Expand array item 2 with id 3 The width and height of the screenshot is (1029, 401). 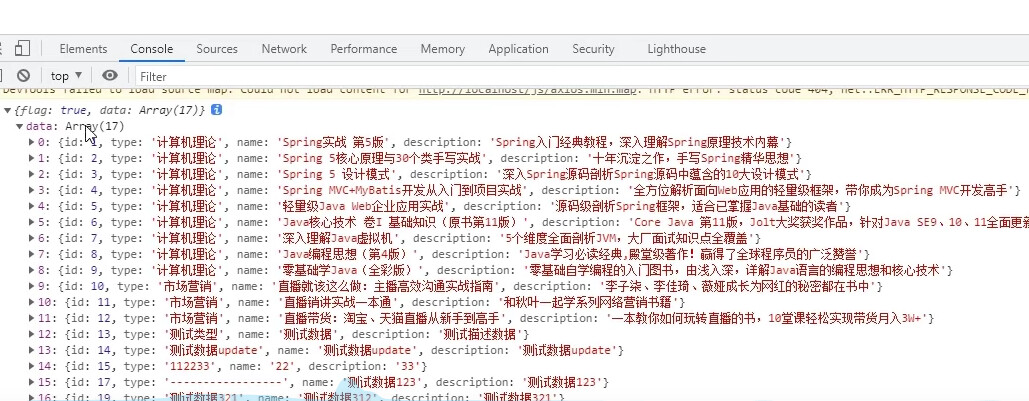click(x=32, y=174)
